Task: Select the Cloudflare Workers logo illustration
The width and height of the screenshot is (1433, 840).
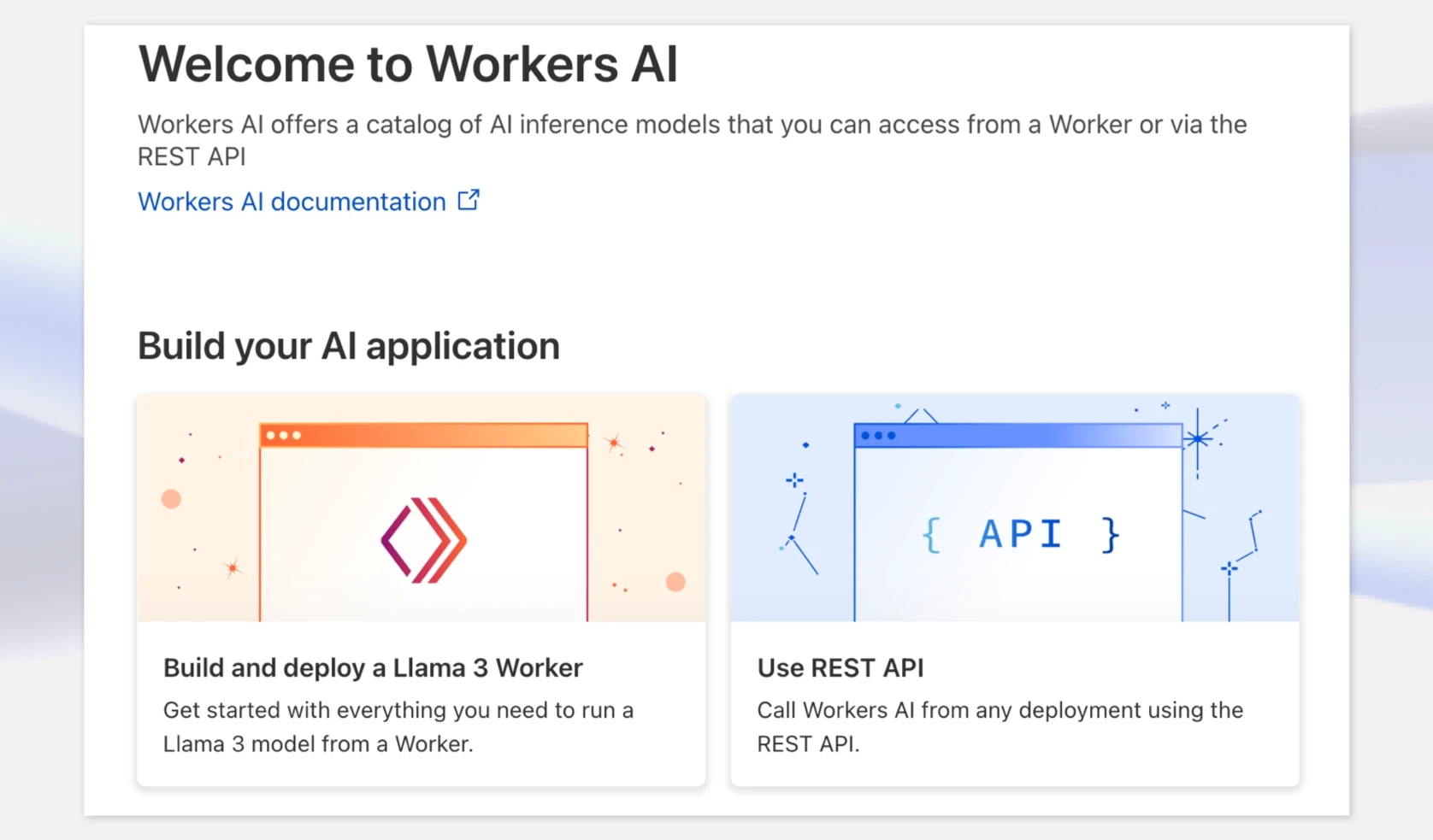Action: tap(422, 538)
